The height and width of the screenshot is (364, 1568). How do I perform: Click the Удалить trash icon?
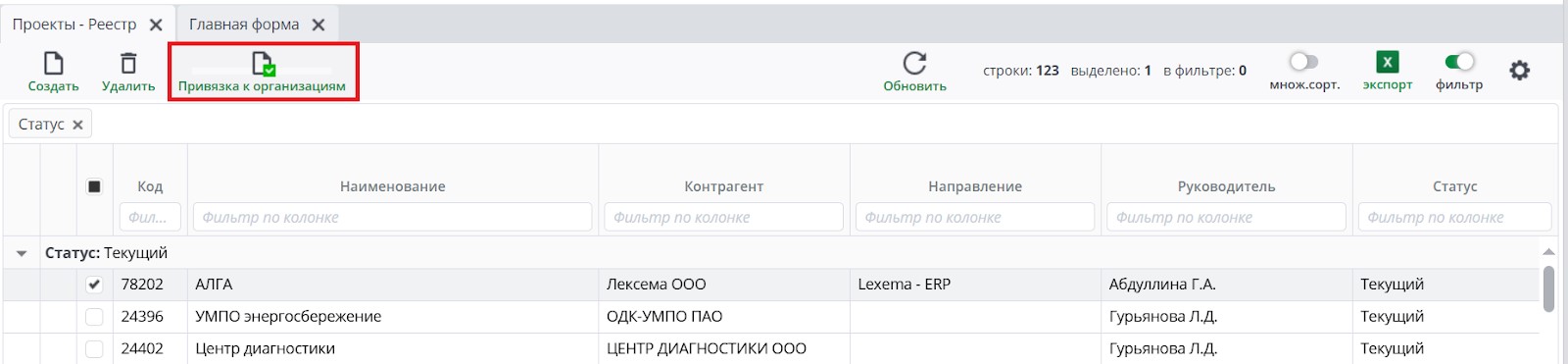pyautogui.click(x=128, y=64)
